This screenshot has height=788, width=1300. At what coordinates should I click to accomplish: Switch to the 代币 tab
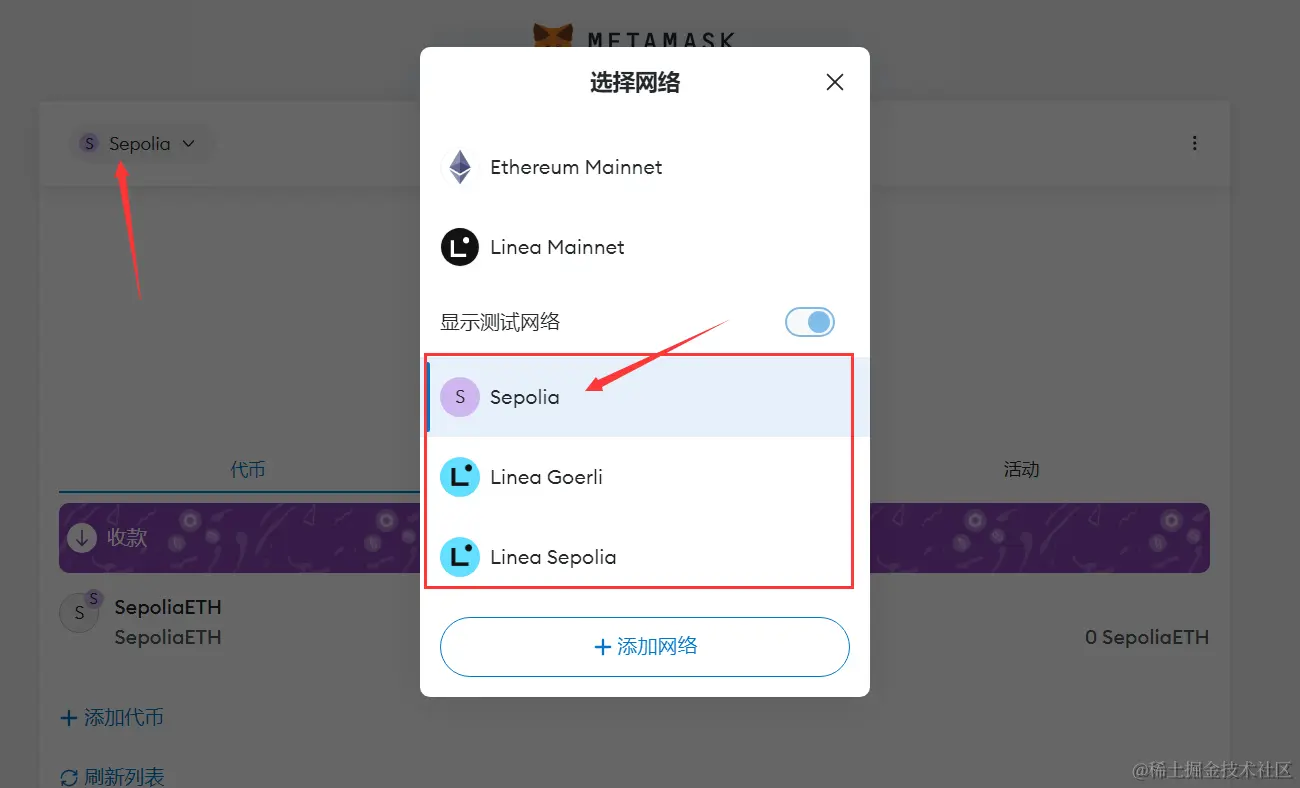248,469
